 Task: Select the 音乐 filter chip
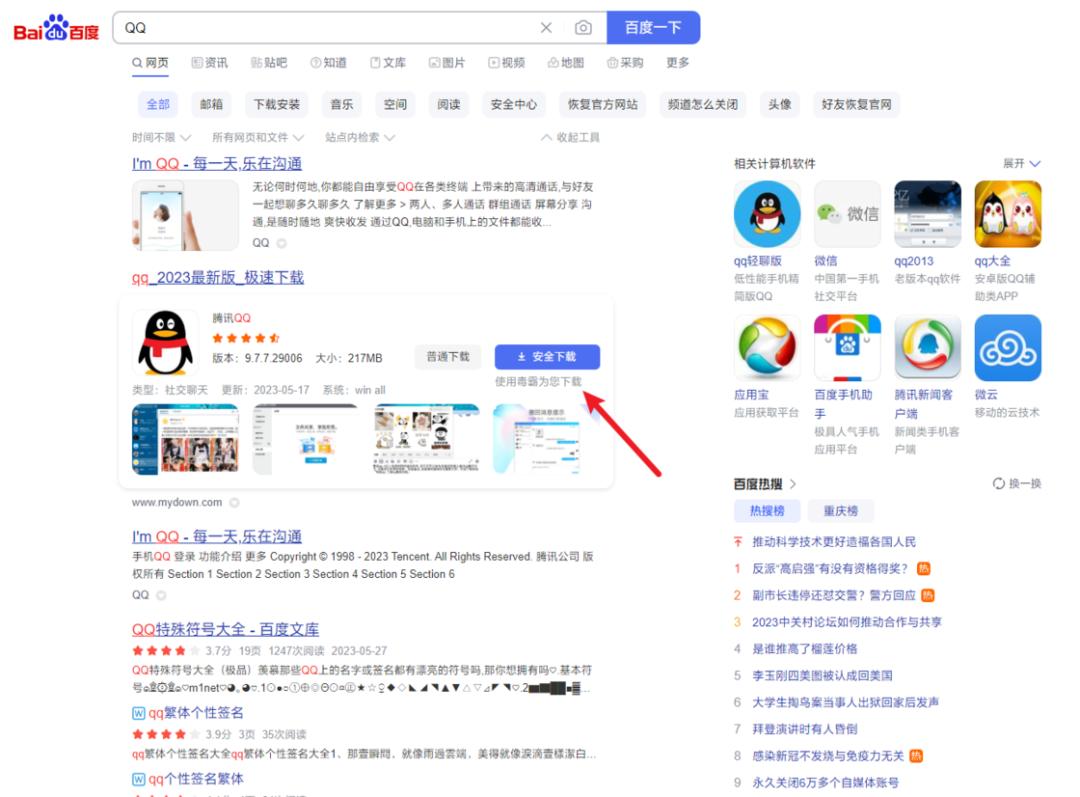point(342,105)
